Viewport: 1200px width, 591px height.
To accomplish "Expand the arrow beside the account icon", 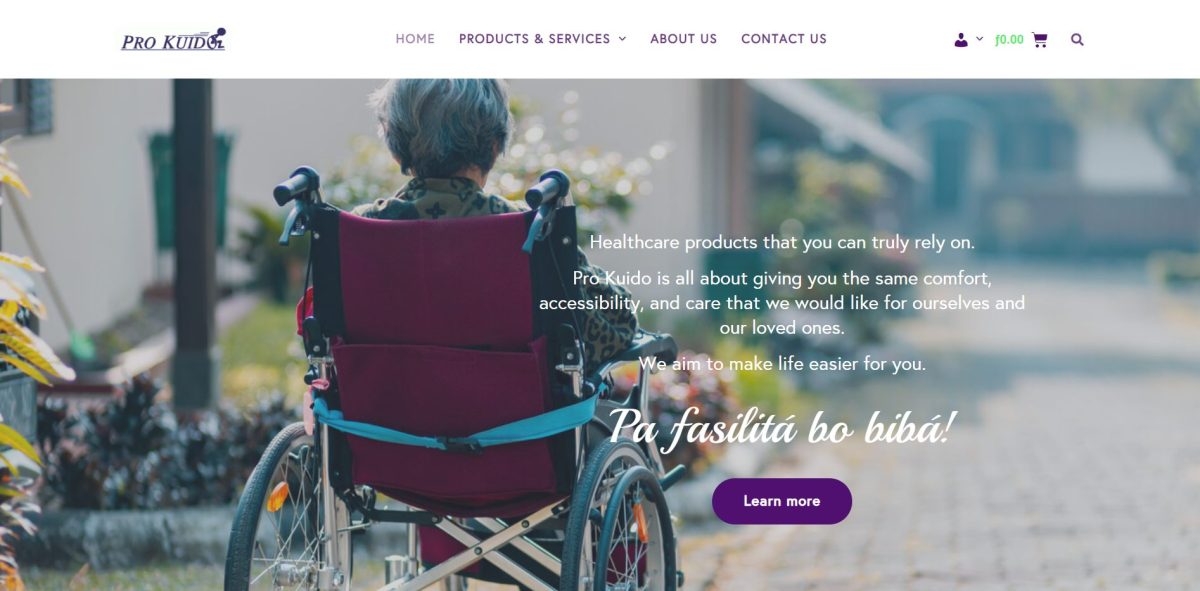I will pos(980,39).
